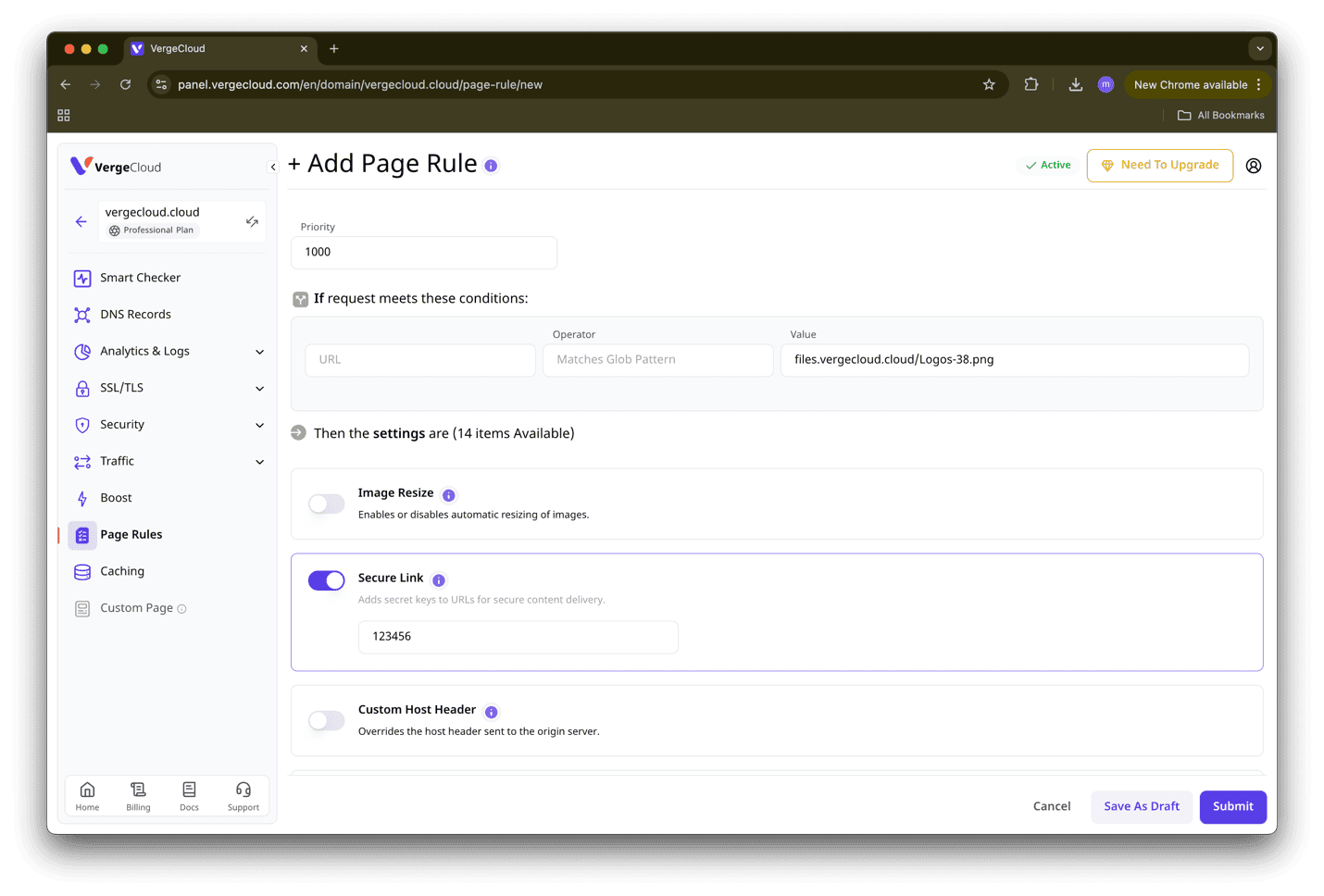Viewport: 1324px width, 896px height.
Task: Reload the page in Chrome
Action: tap(125, 84)
